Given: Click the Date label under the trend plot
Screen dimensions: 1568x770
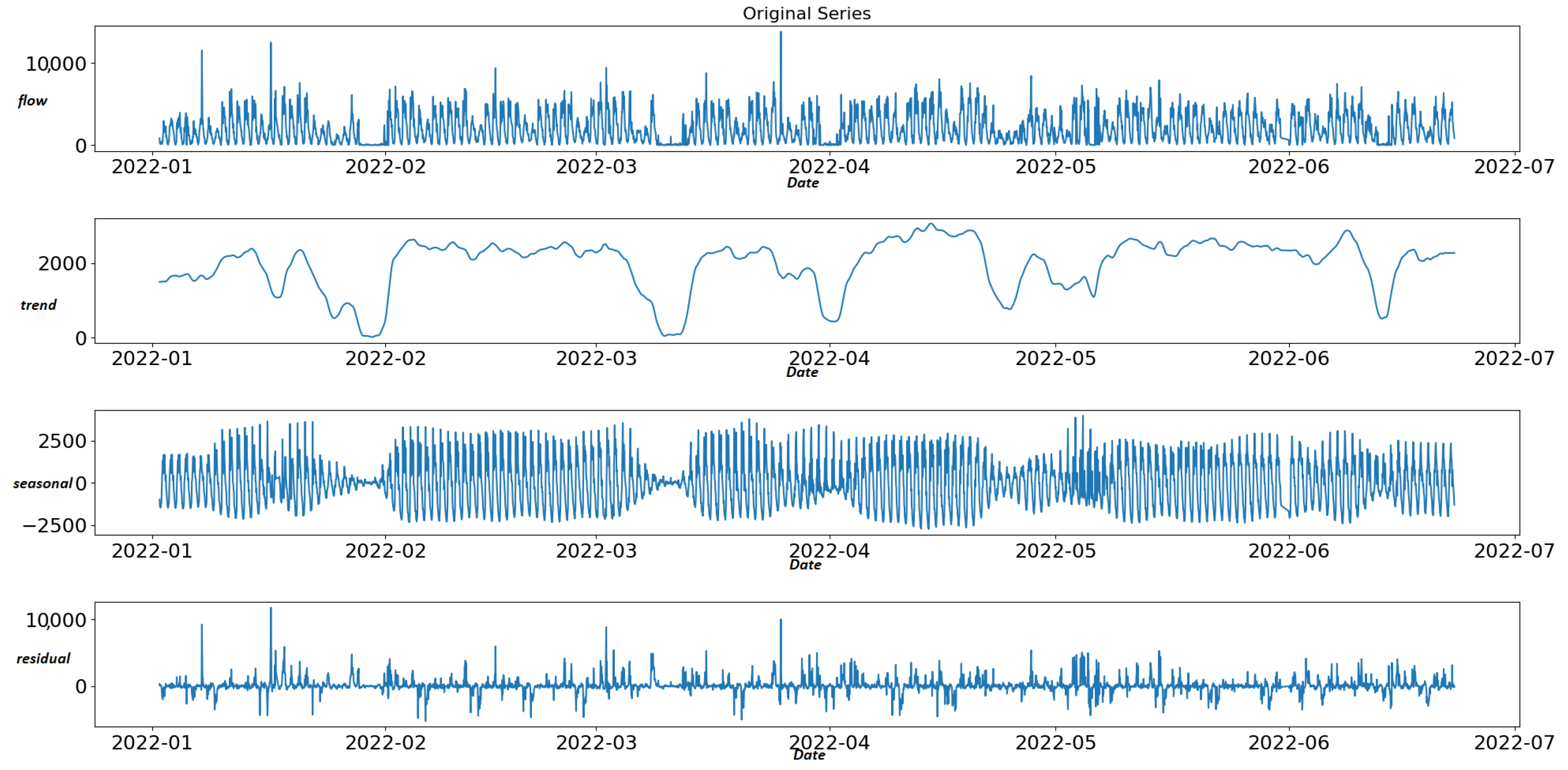Looking at the screenshot, I should [x=802, y=373].
